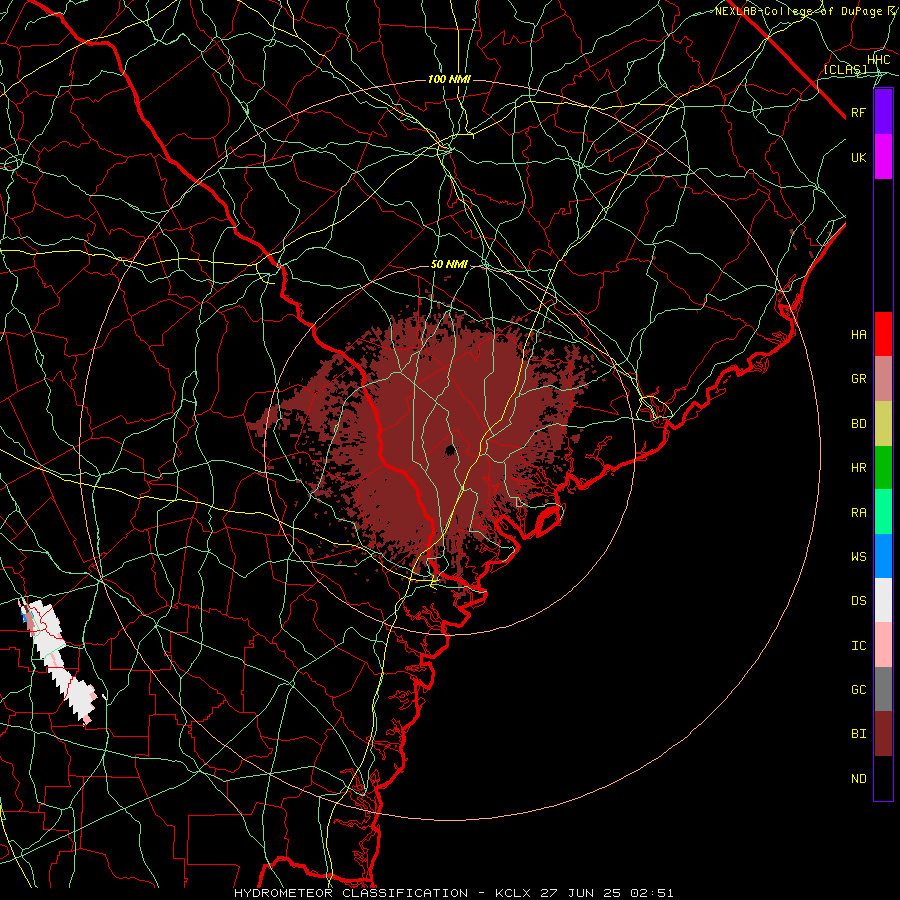Click the [CLAS] units label
Viewport: 900px width, 900px height.
coord(845,69)
